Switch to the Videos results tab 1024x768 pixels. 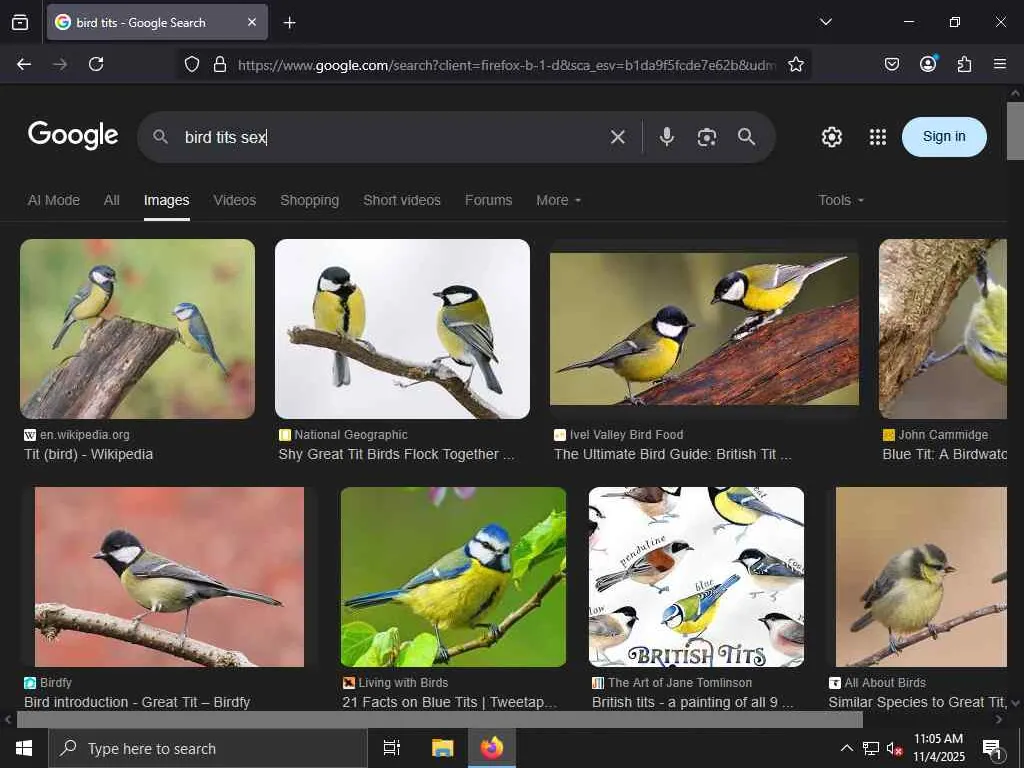(x=234, y=200)
